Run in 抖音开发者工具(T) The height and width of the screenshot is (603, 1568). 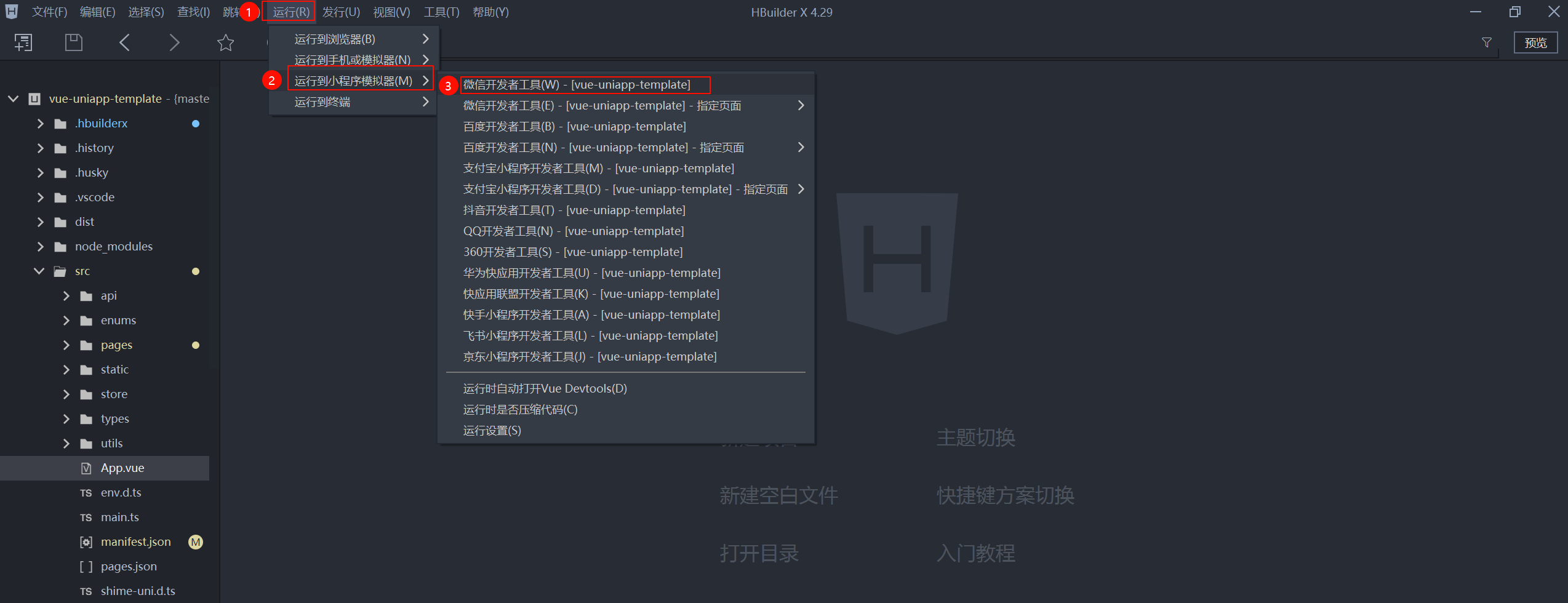(626, 210)
